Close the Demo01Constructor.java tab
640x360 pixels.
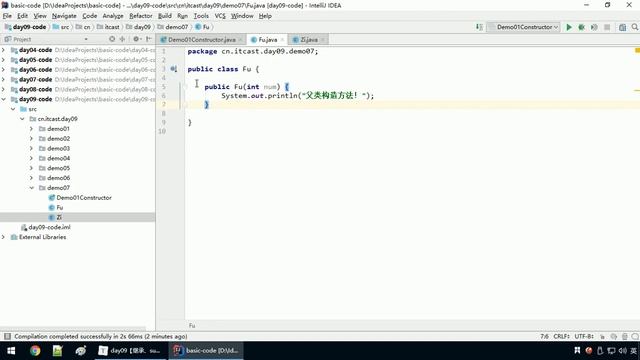tap(240, 40)
